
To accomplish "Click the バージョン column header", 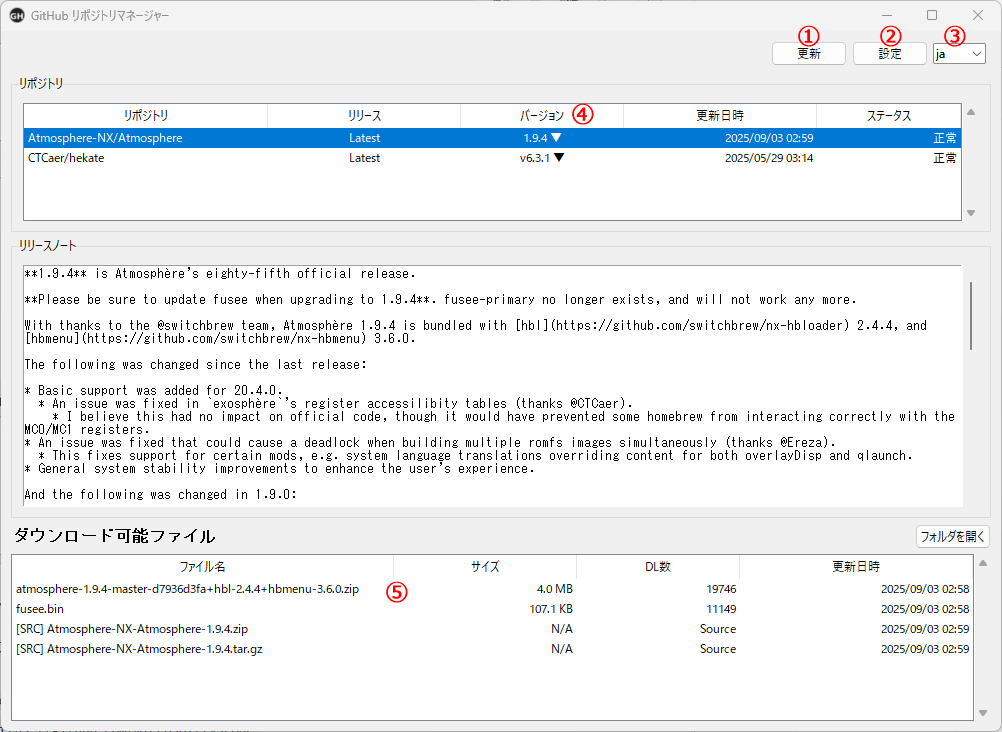I will (x=542, y=116).
